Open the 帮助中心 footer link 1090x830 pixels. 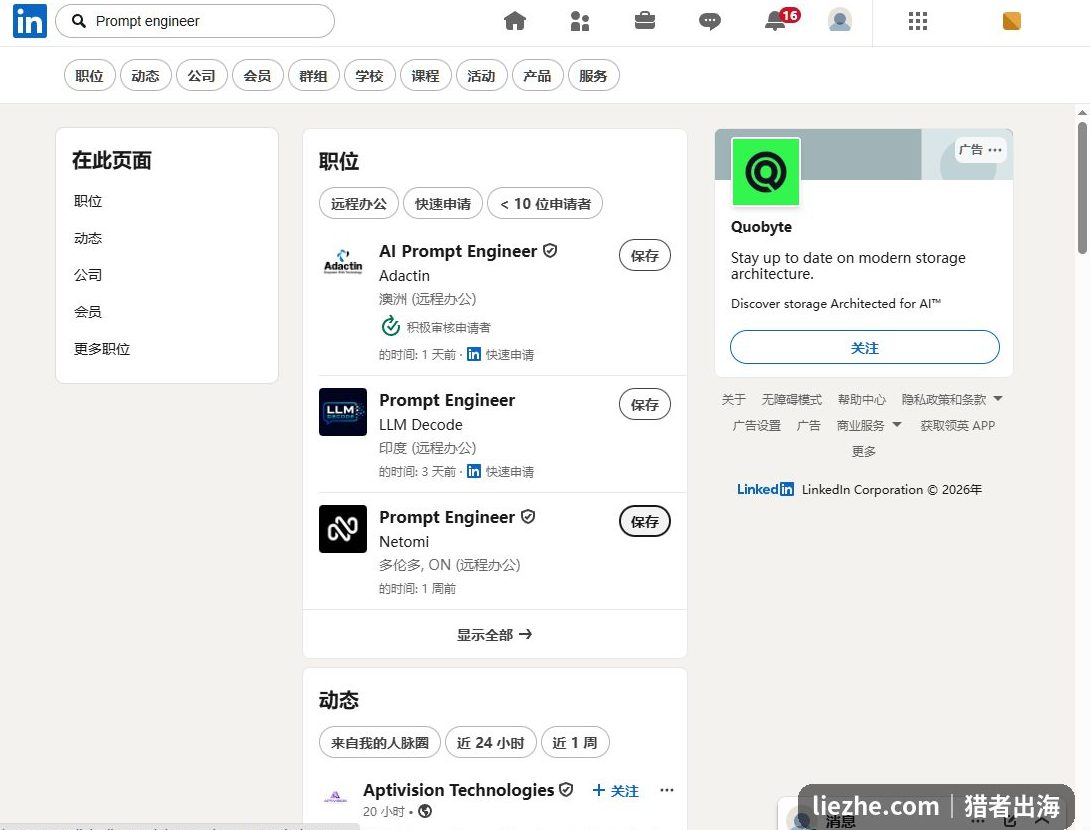click(x=861, y=399)
